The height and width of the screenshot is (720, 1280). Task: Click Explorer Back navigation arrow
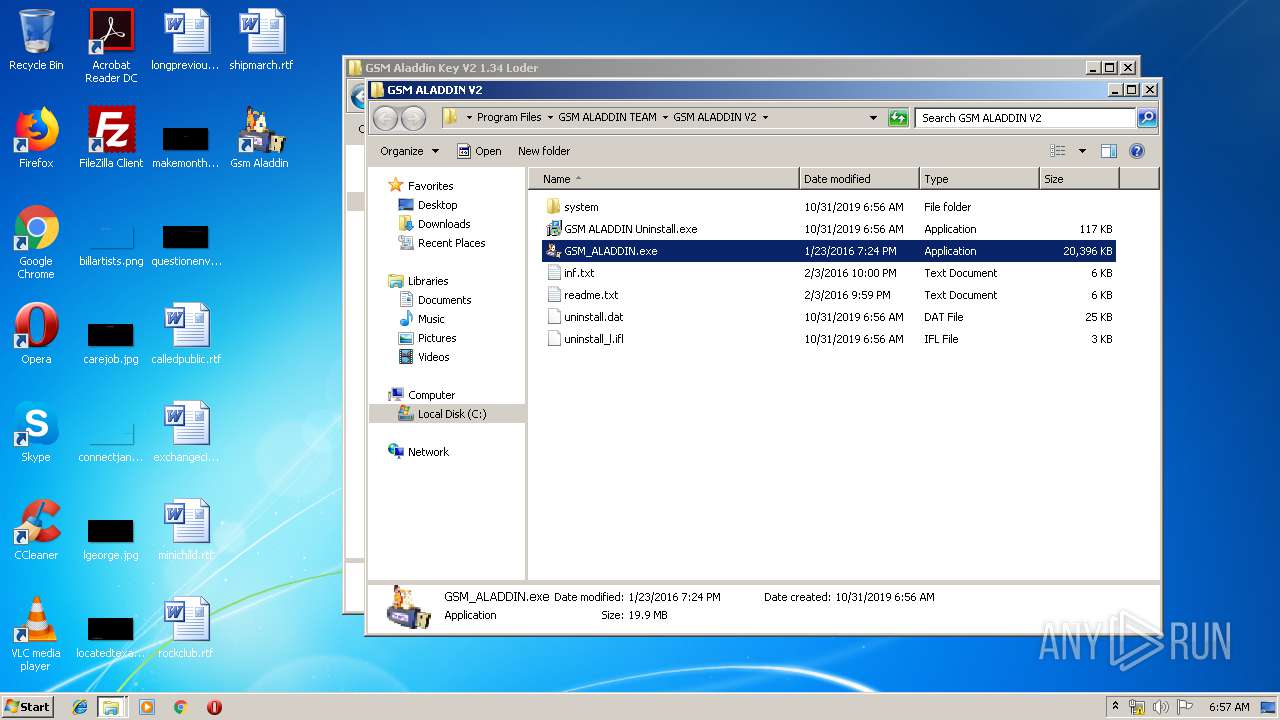pyautogui.click(x=385, y=118)
